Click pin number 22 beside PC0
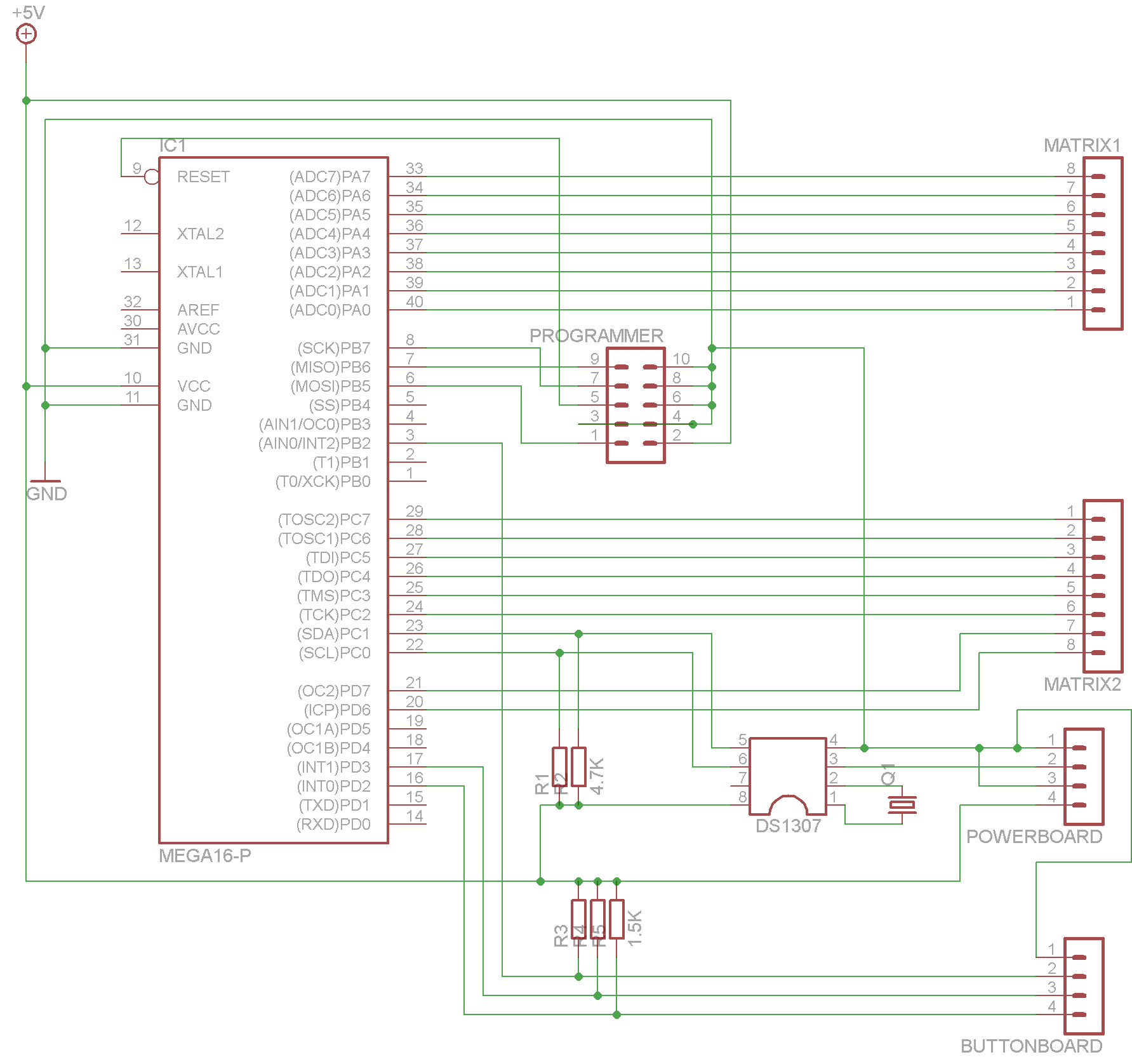1132x1064 pixels. tap(415, 644)
